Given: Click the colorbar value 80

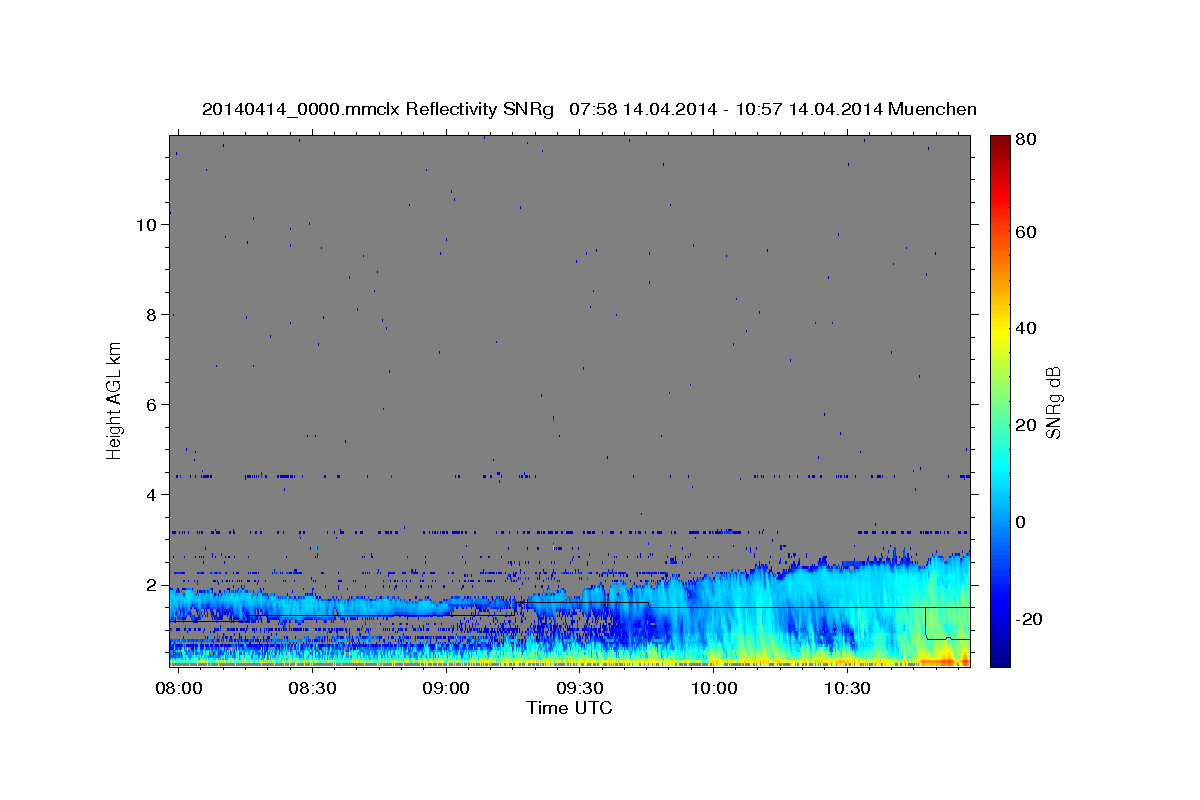Looking at the screenshot, I should pyautogui.click(x=1025, y=140).
